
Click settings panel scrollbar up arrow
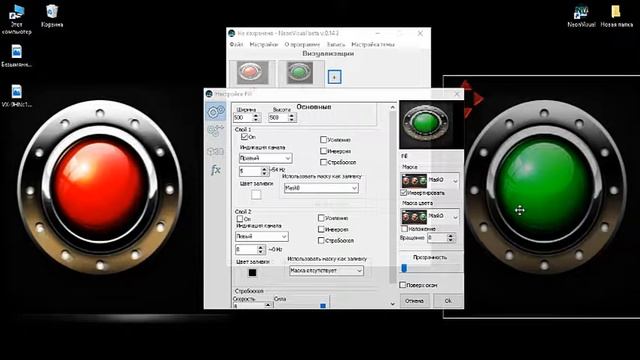[x=393, y=107]
